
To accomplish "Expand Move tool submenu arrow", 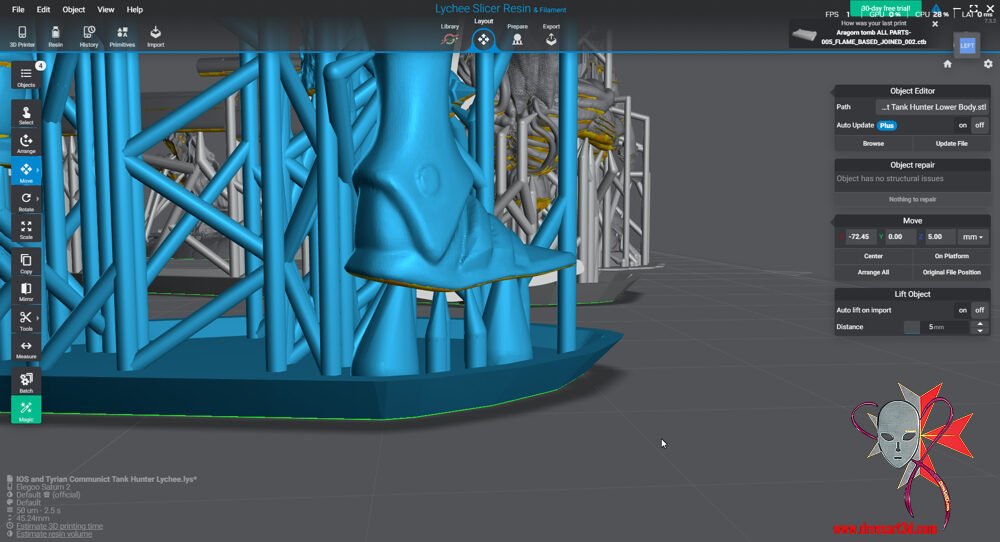I will [x=38, y=170].
